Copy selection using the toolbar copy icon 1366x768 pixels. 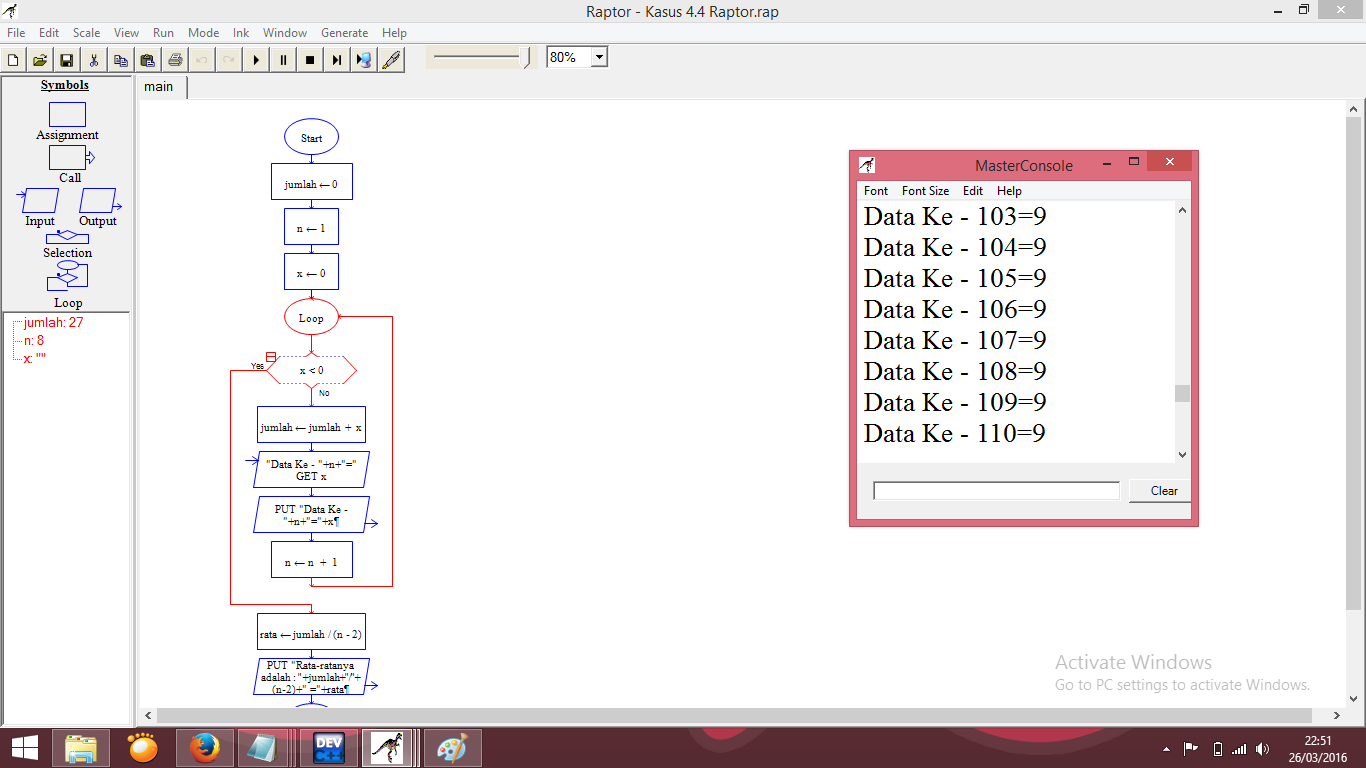tap(121, 60)
